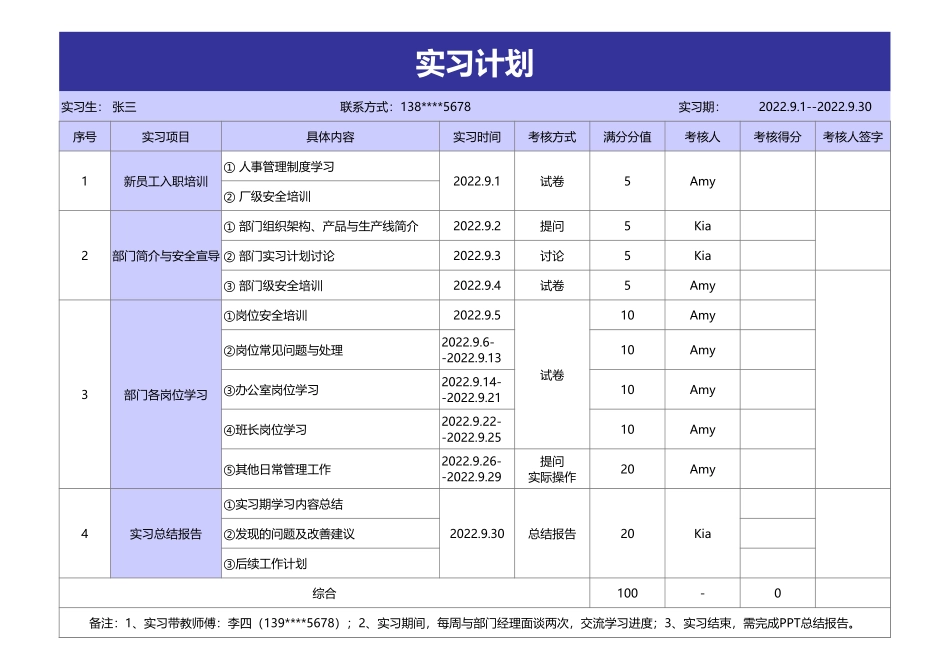This screenshot has height=672, width=950.
Task: Select date cell 2022.9.22--2022.9.25
Action: pyautogui.click(x=477, y=430)
